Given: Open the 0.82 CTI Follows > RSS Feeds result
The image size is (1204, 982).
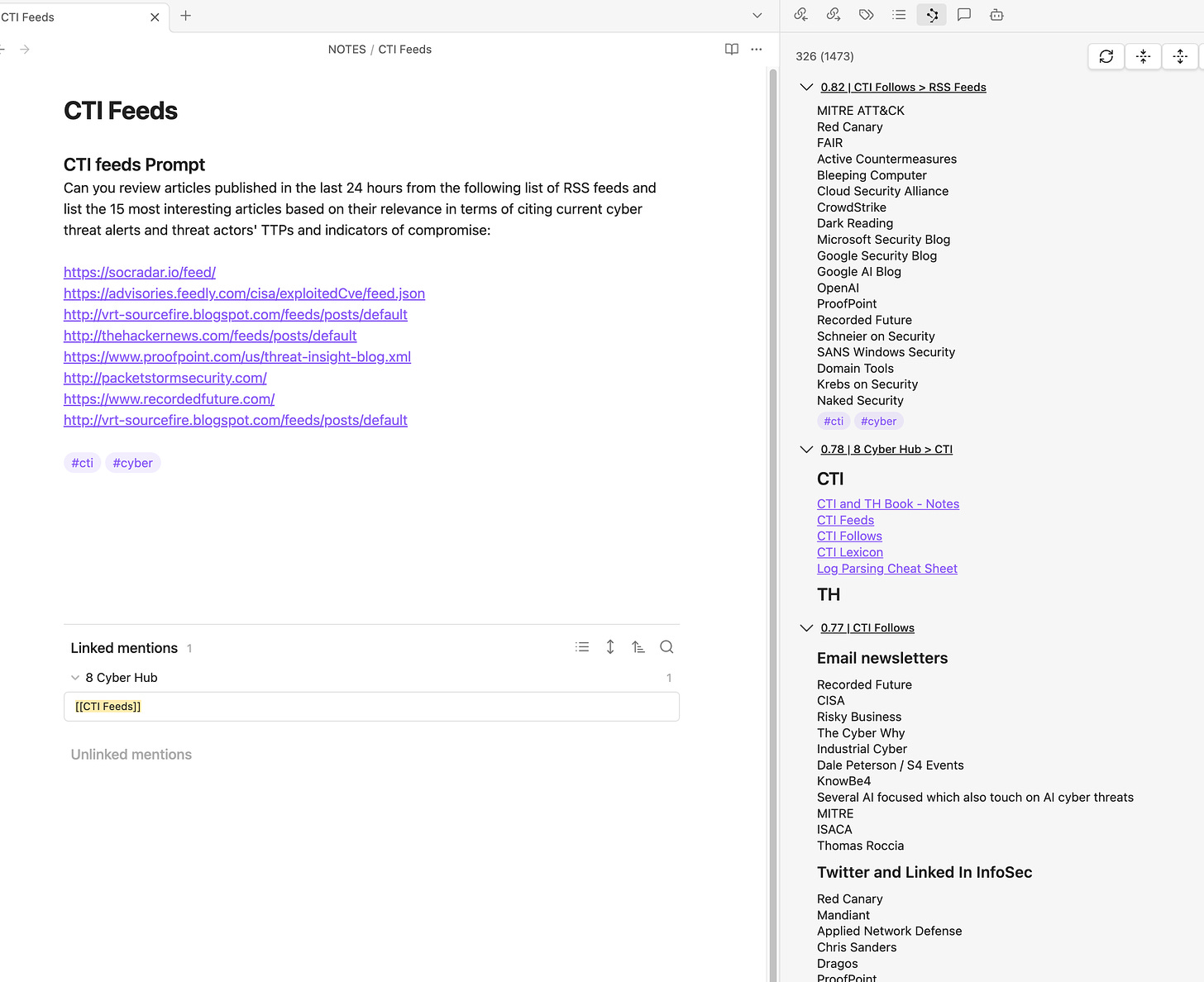Looking at the screenshot, I should click(x=903, y=88).
